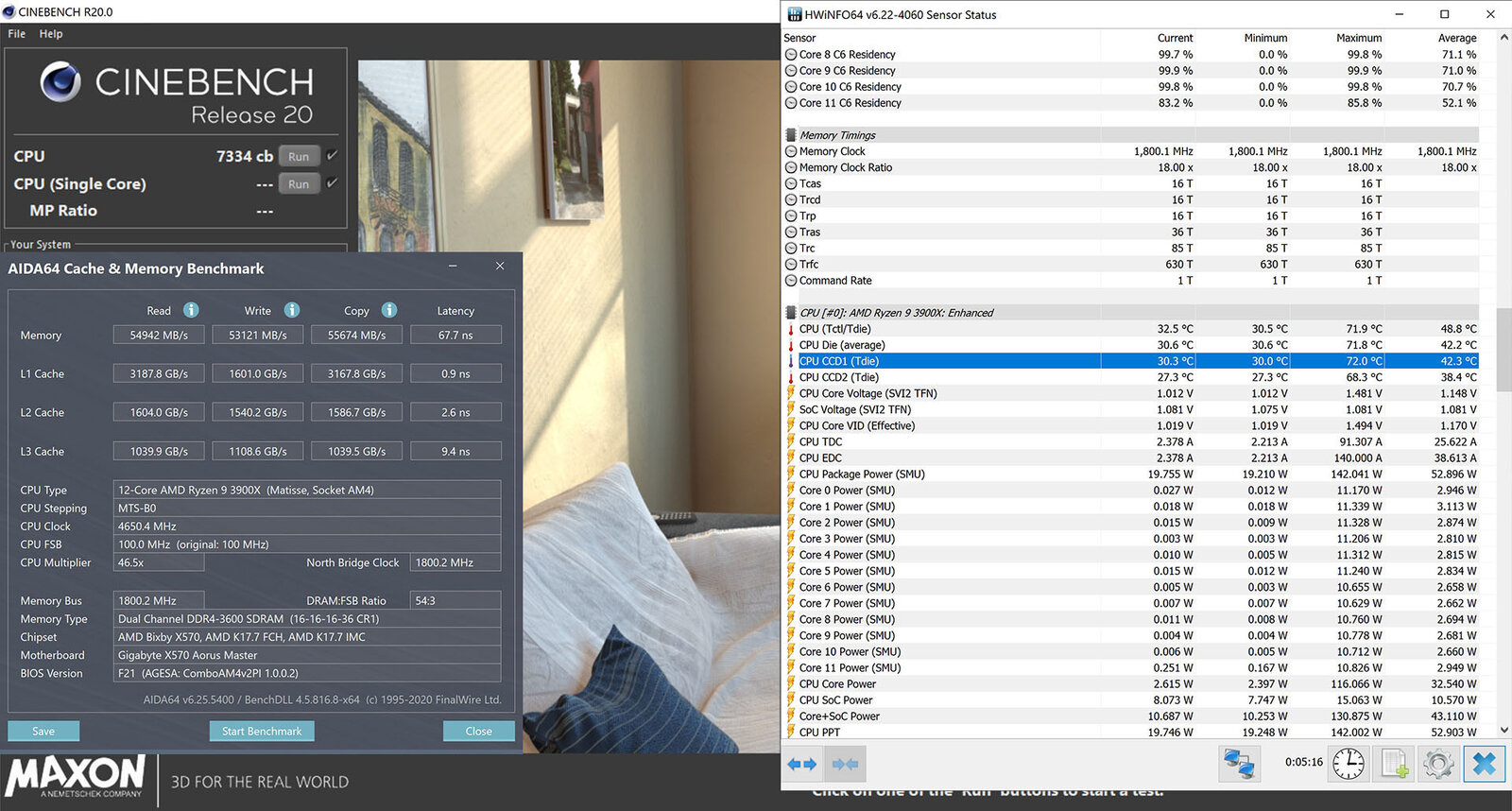Click the Average column header
The height and width of the screenshot is (811, 1512).
click(1456, 38)
